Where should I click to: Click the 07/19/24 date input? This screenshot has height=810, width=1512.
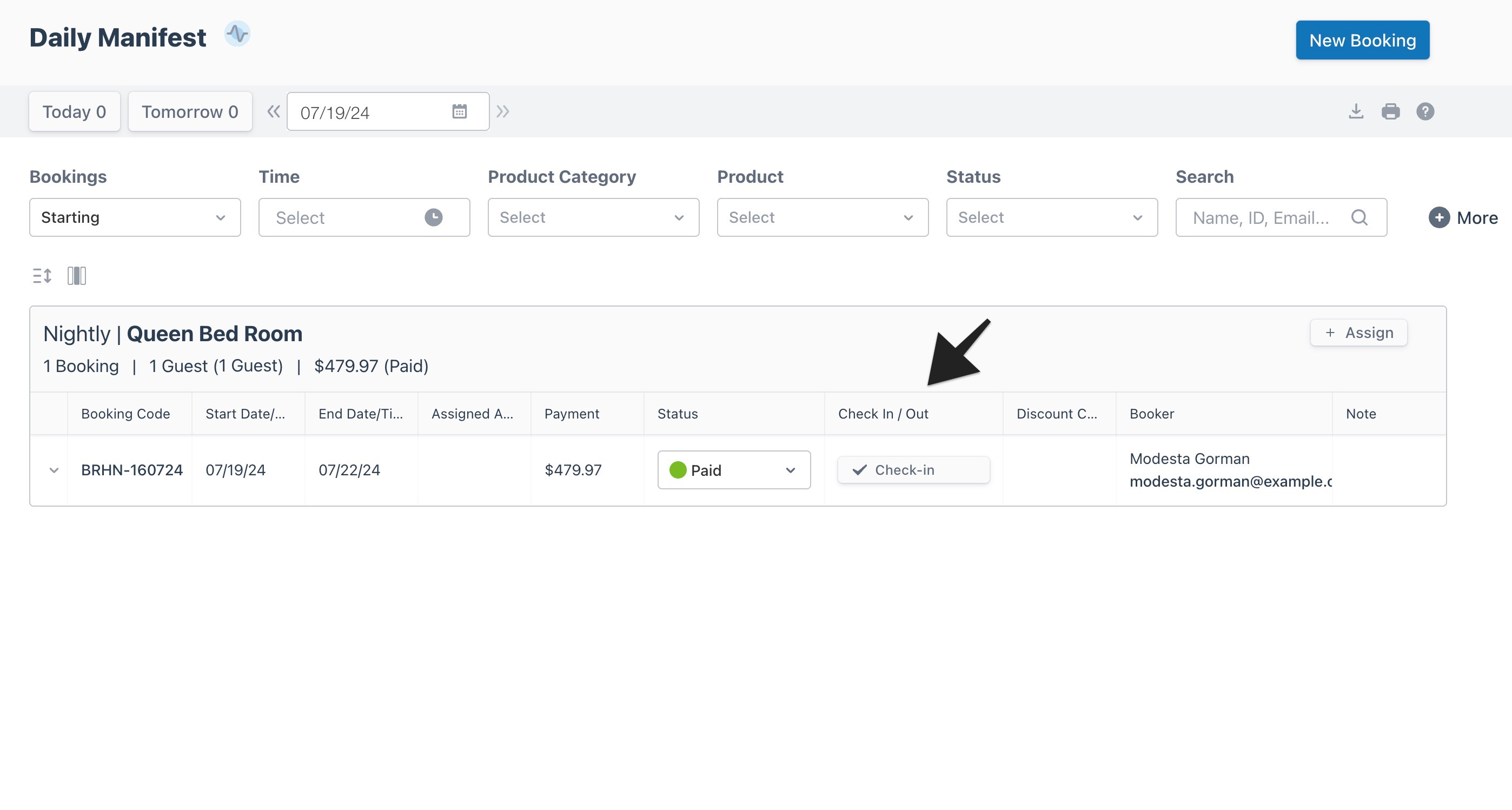(388, 111)
